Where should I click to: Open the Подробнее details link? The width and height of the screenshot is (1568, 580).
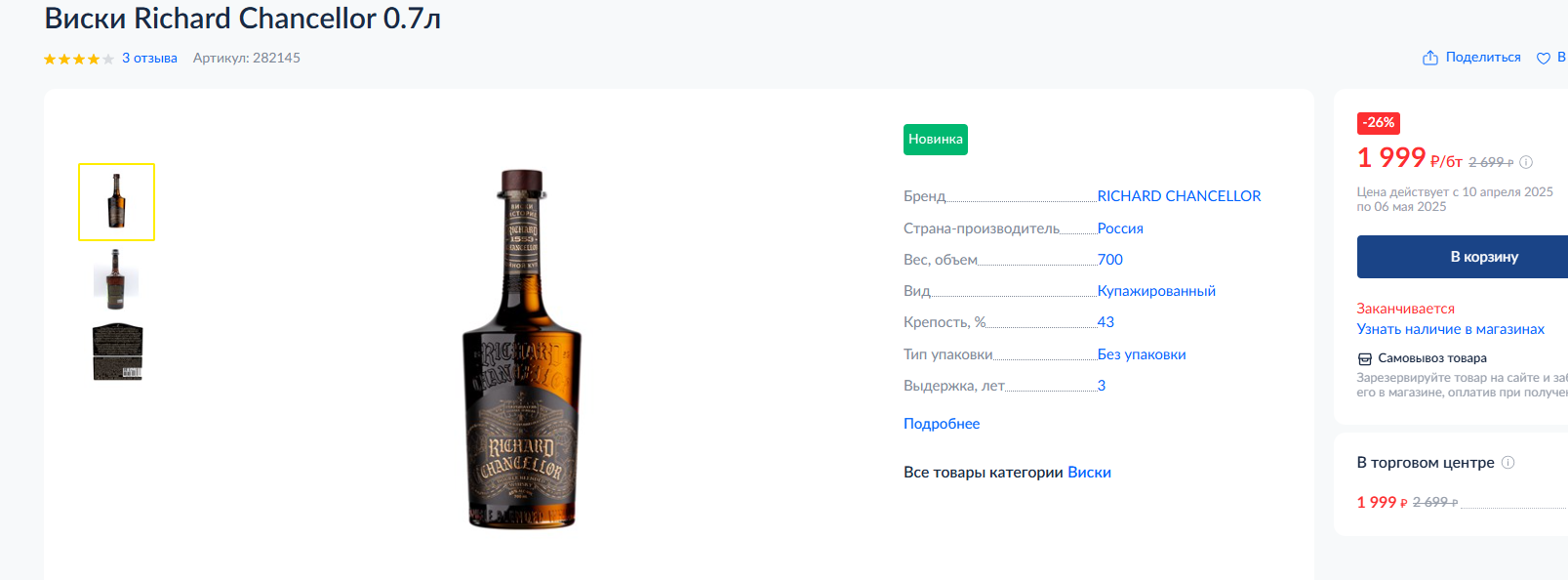click(942, 423)
